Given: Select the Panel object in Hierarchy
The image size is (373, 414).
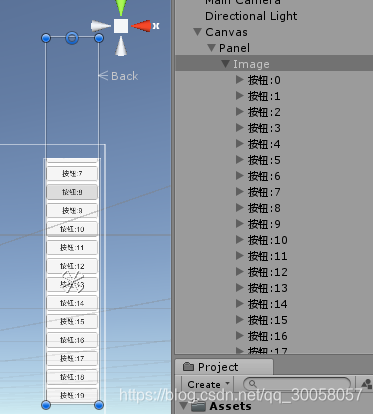Looking at the screenshot, I should 234,48.
